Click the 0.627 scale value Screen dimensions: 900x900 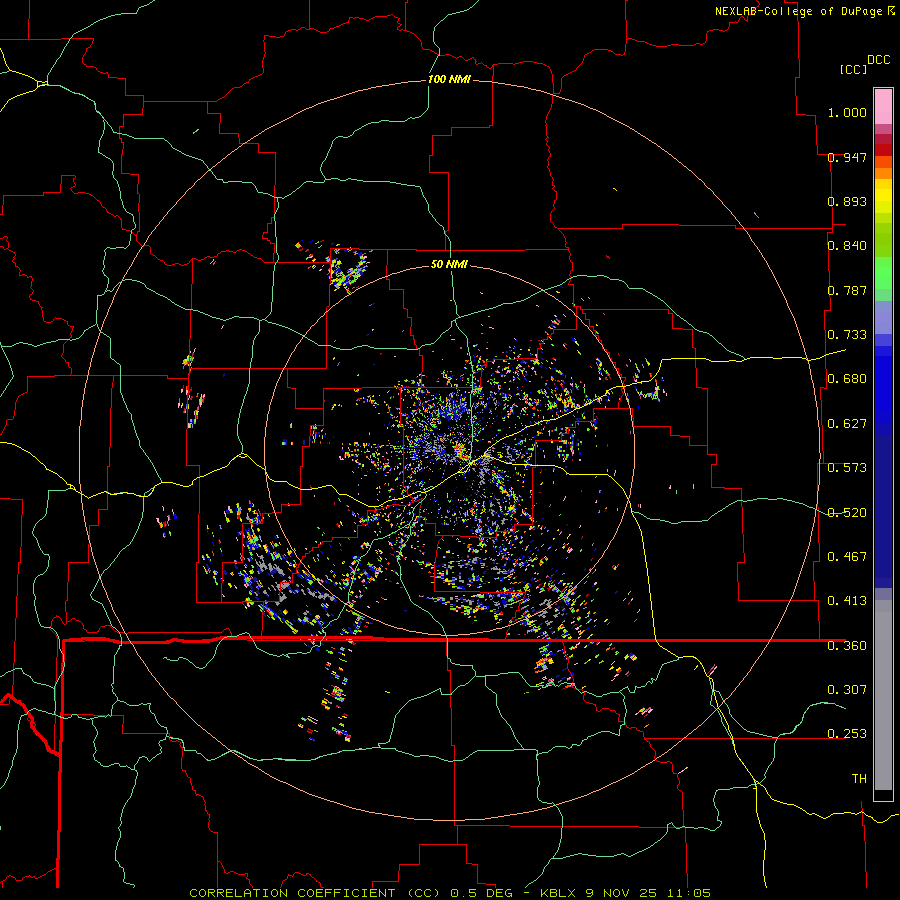coord(847,424)
